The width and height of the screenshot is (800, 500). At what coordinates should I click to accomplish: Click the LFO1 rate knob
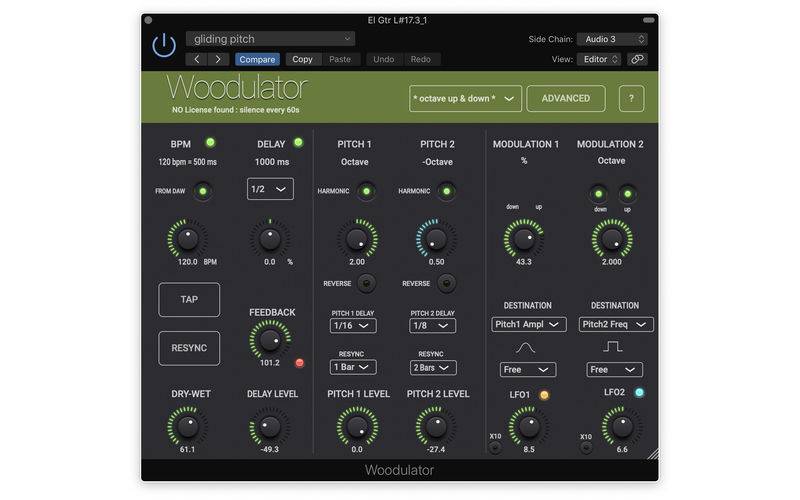[x=529, y=427]
